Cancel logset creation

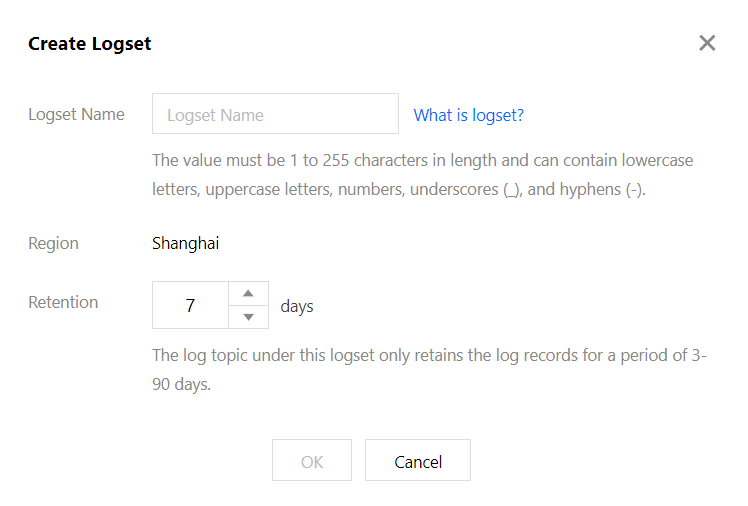click(418, 460)
